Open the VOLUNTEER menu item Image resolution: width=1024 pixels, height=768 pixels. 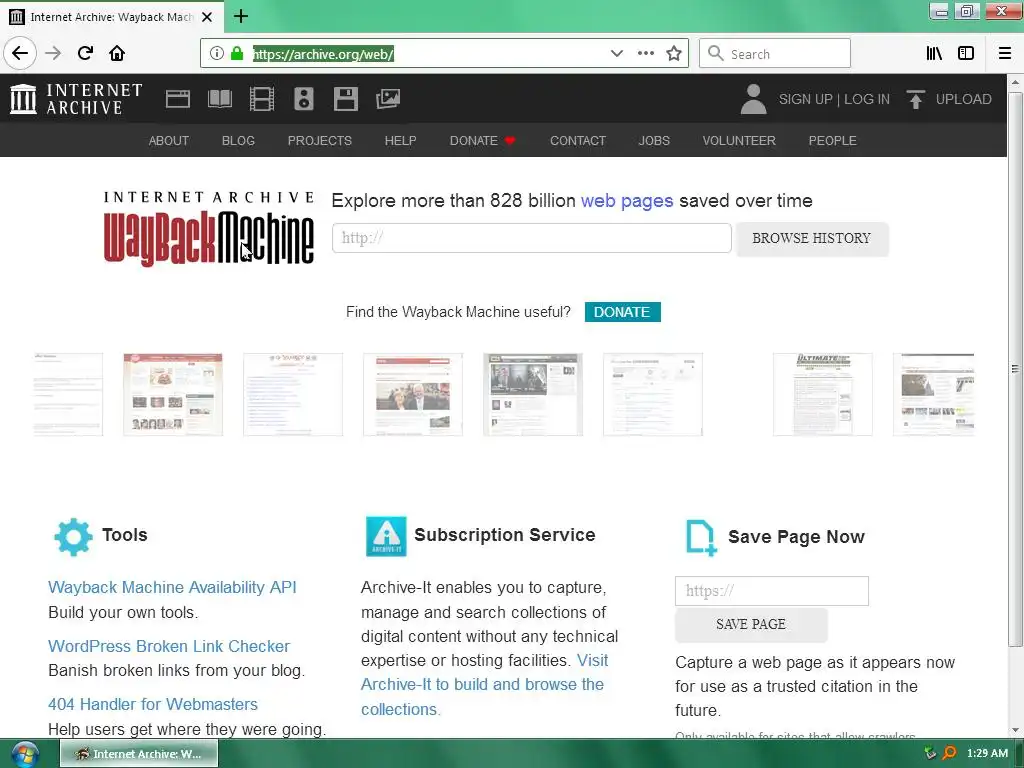pyautogui.click(x=739, y=140)
